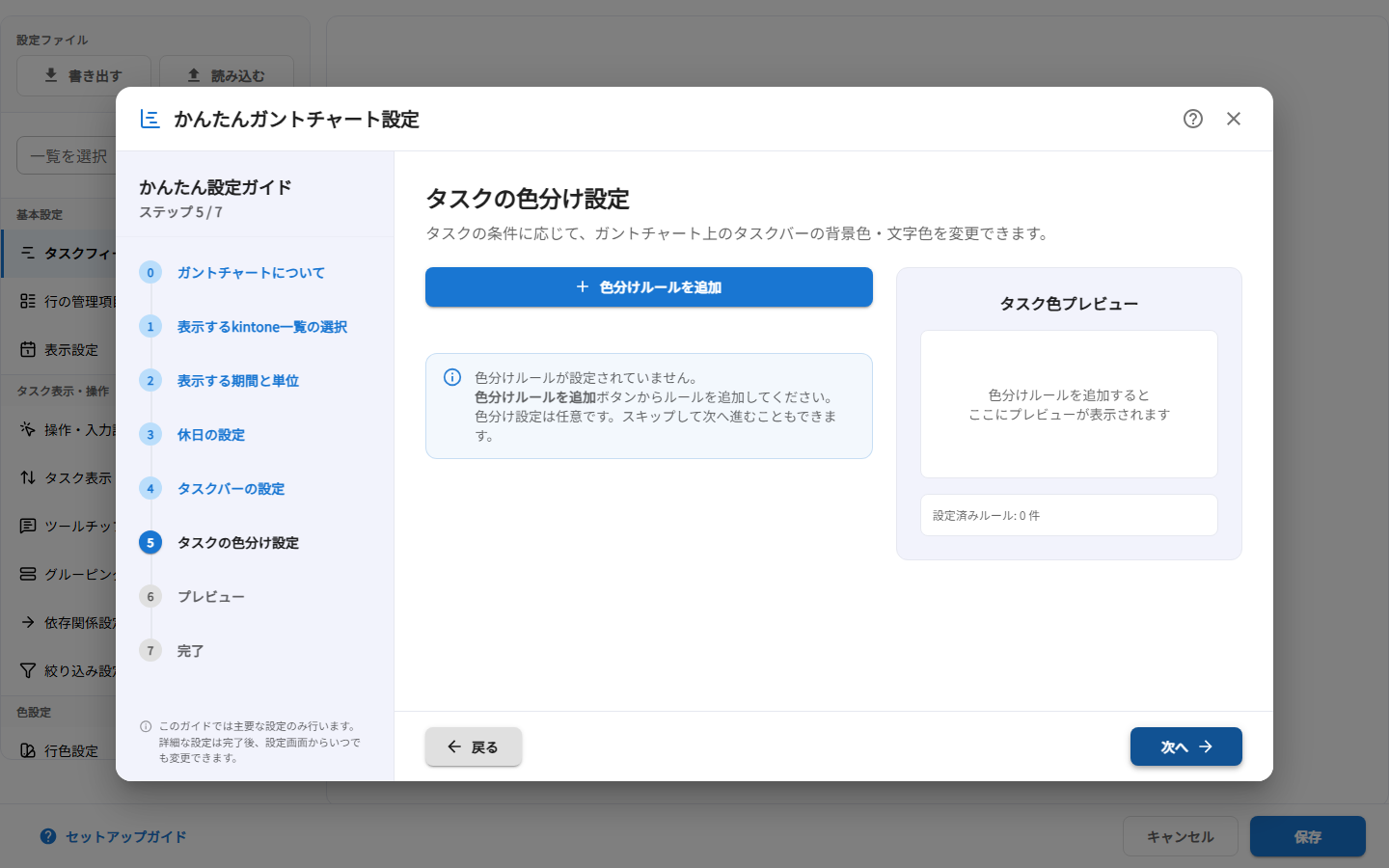Click the step 1 number circle
Screen dimensions: 1389x868
150,327
